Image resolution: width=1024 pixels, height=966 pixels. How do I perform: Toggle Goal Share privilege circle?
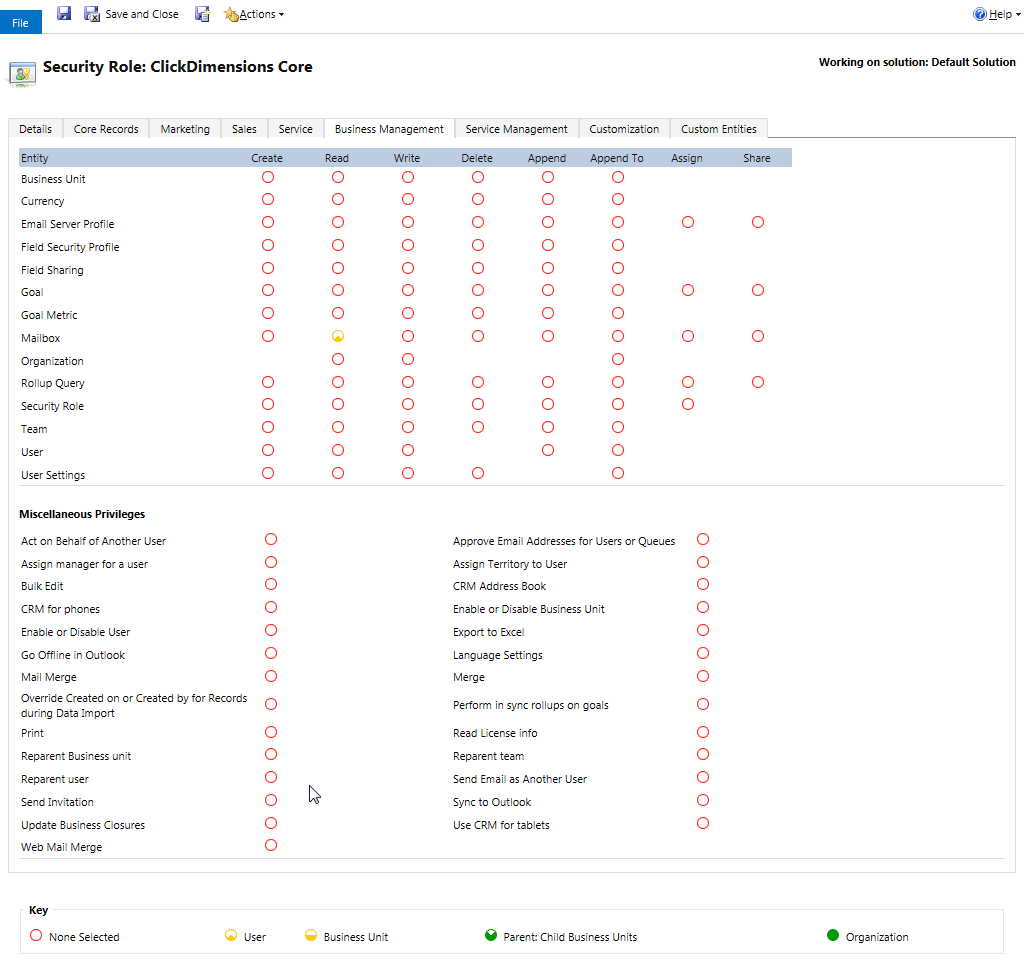click(x=758, y=290)
